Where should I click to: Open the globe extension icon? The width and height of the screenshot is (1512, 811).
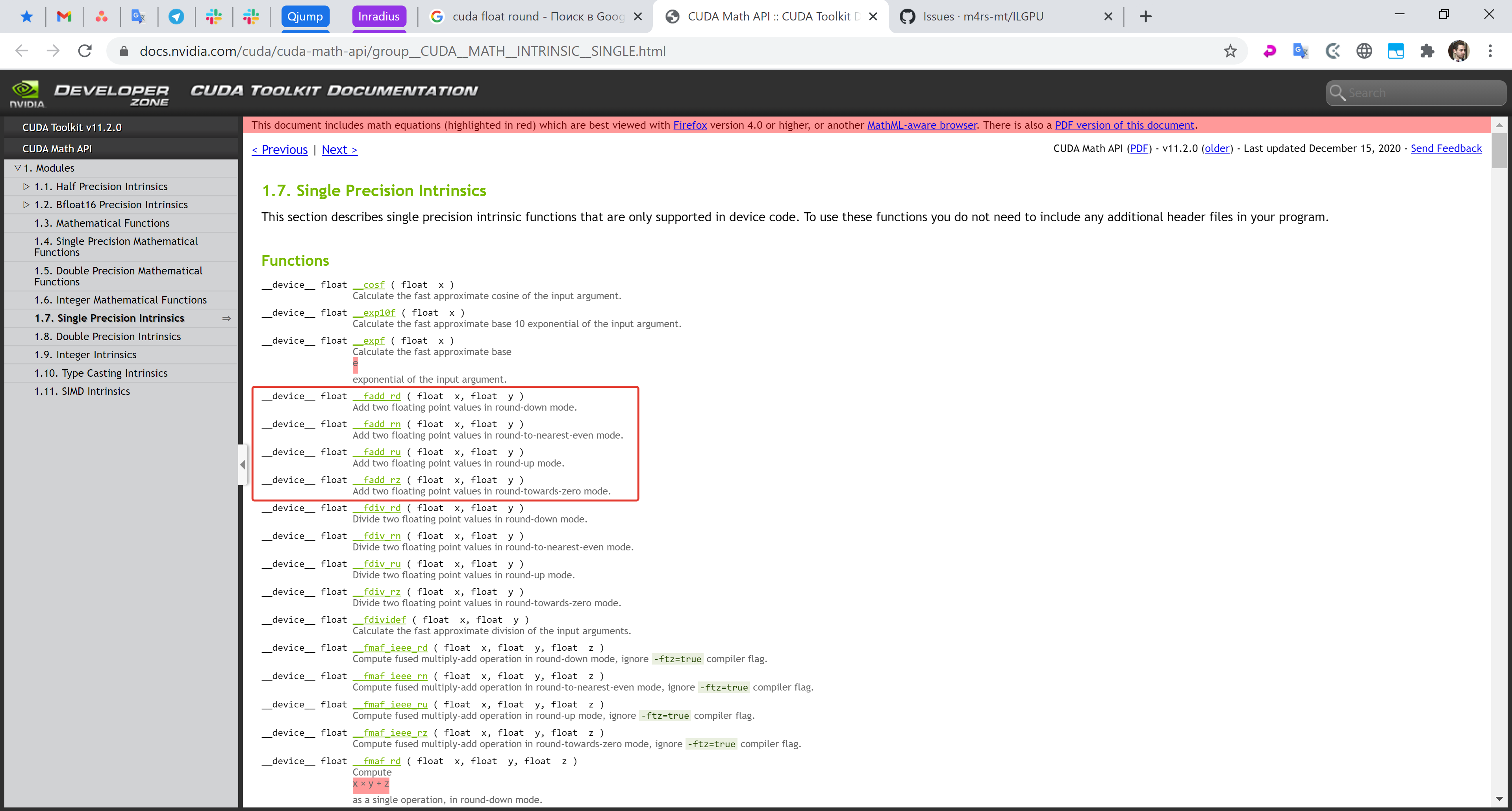(1364, 51)
